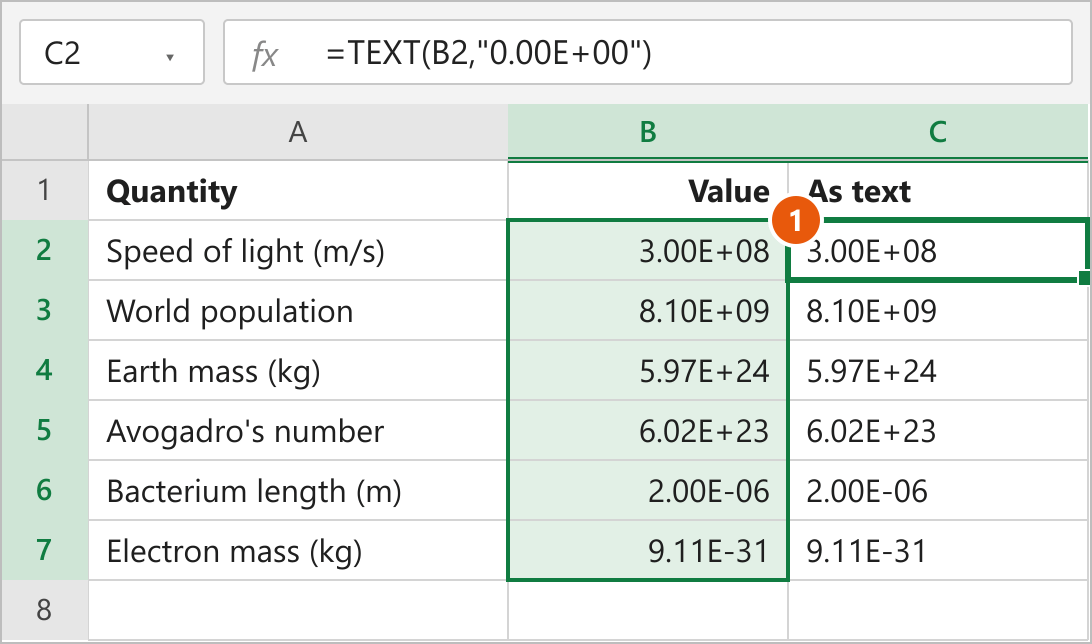Click cell B4 with value 5.97E+24

pos(648,370)
